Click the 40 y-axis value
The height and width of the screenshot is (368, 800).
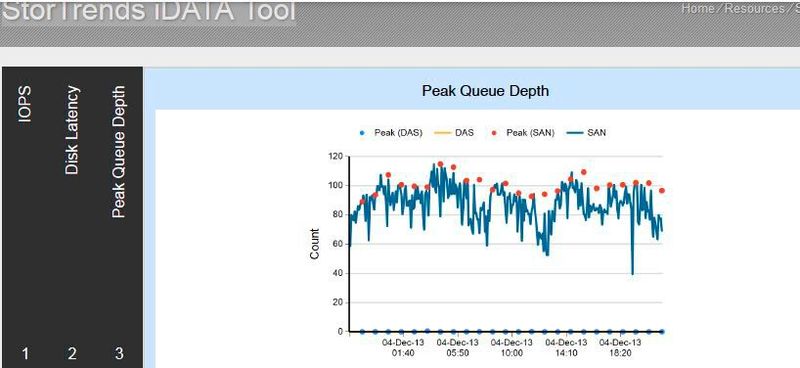338,274
